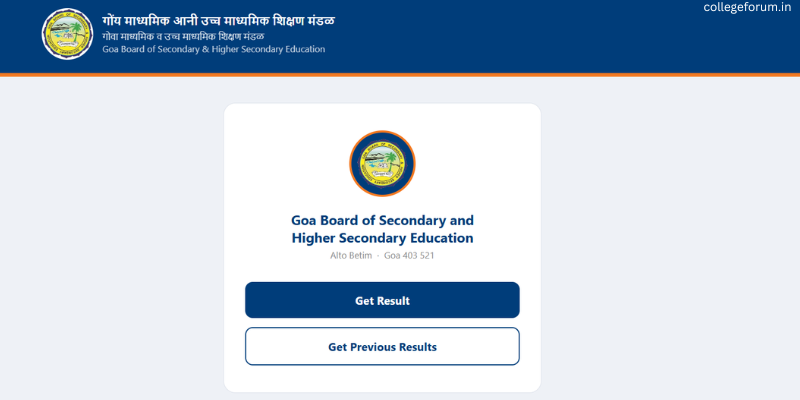Click the circular board emblem in the card

click(x=382, y=165)
